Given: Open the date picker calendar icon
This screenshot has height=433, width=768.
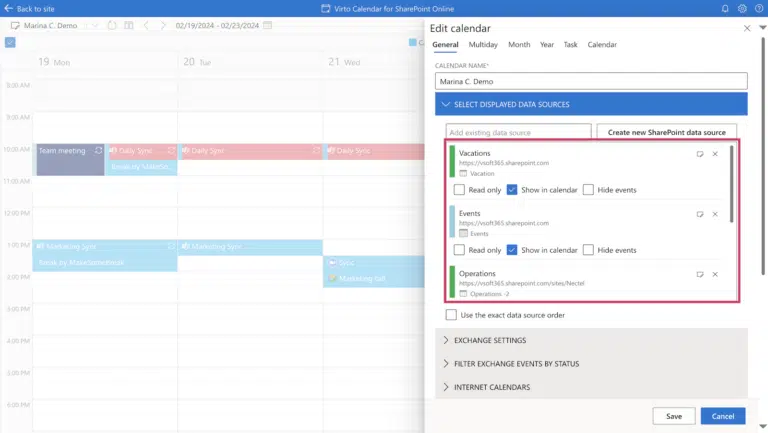Looking at the screenshot, I should [x=267, y=25].
